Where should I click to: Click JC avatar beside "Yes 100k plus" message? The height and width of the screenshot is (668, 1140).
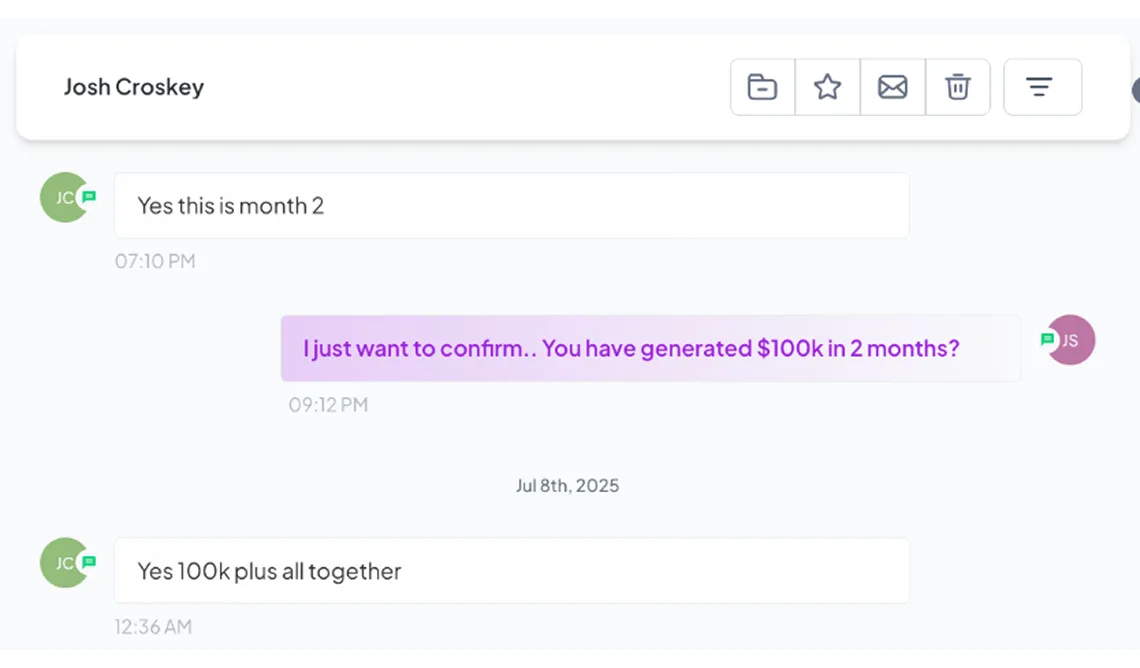pyautogui.click(x=62, y=564)
